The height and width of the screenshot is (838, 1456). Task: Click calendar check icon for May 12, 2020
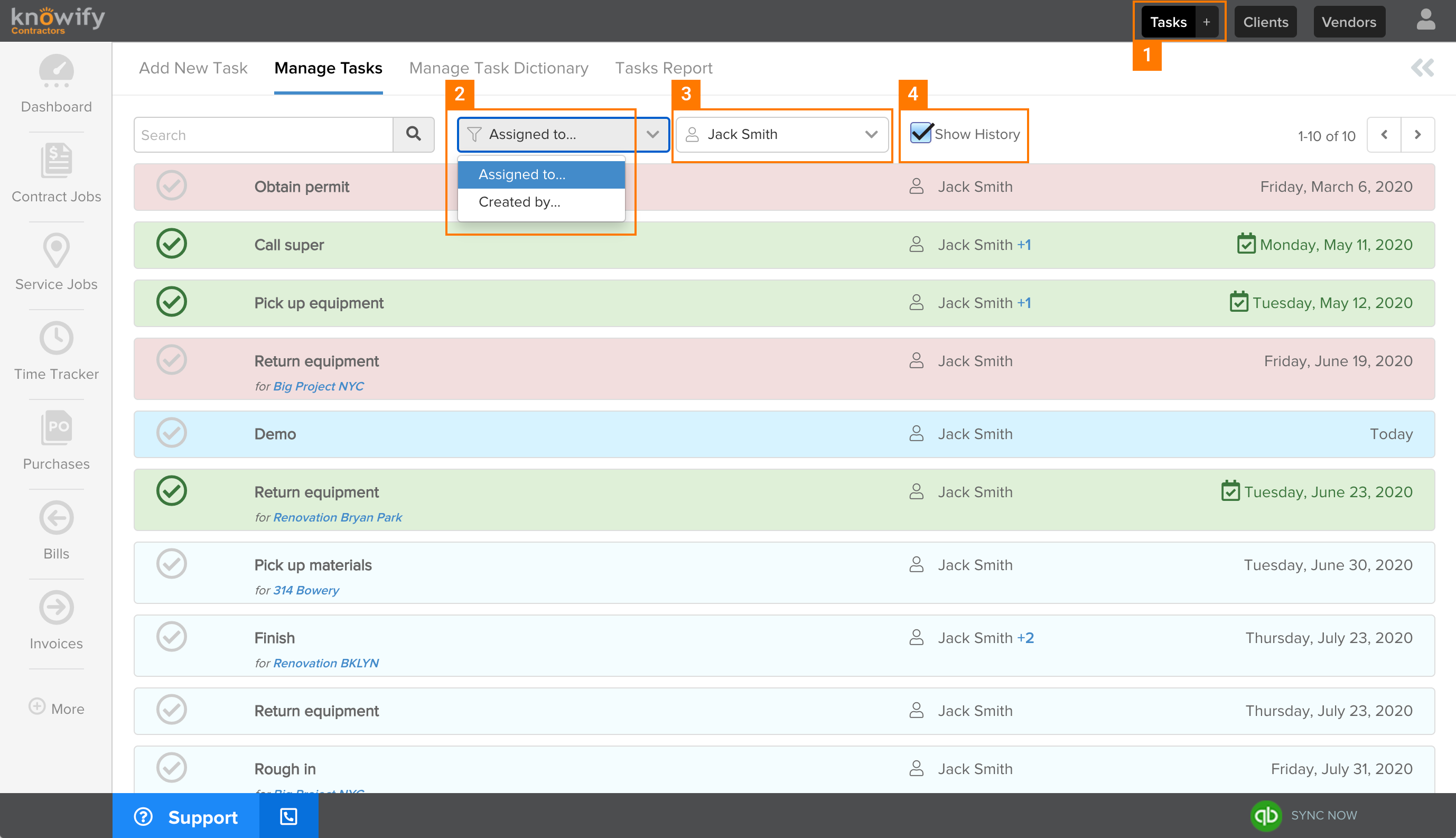pos(1238,302)
